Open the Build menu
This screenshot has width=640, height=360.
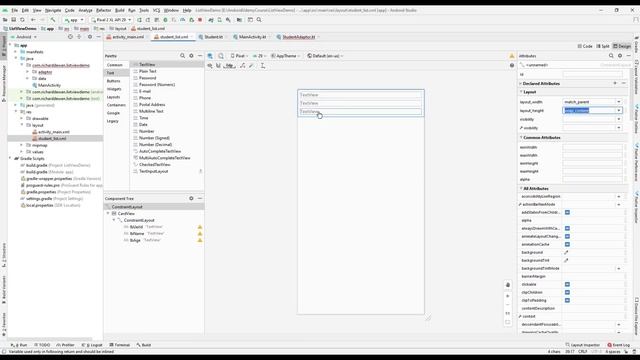coord(120,10)
